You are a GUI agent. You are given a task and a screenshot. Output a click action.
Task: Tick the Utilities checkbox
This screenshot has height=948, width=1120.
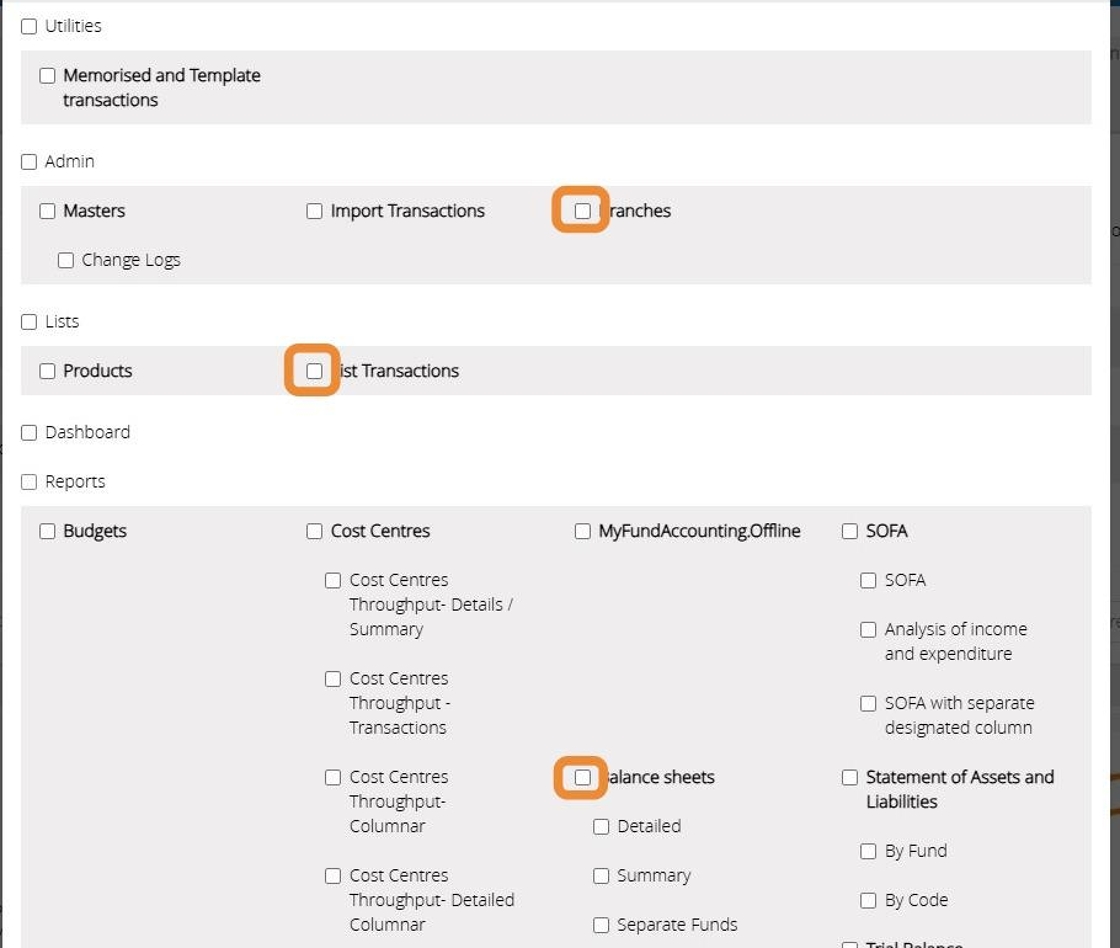click(x=29, y=27)
